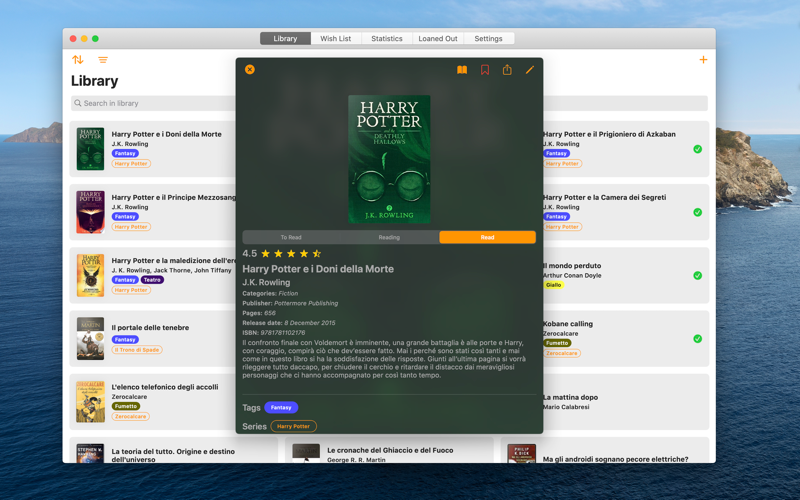Select the Read status segment
800x500 pixels.
[x=487, y=237]
